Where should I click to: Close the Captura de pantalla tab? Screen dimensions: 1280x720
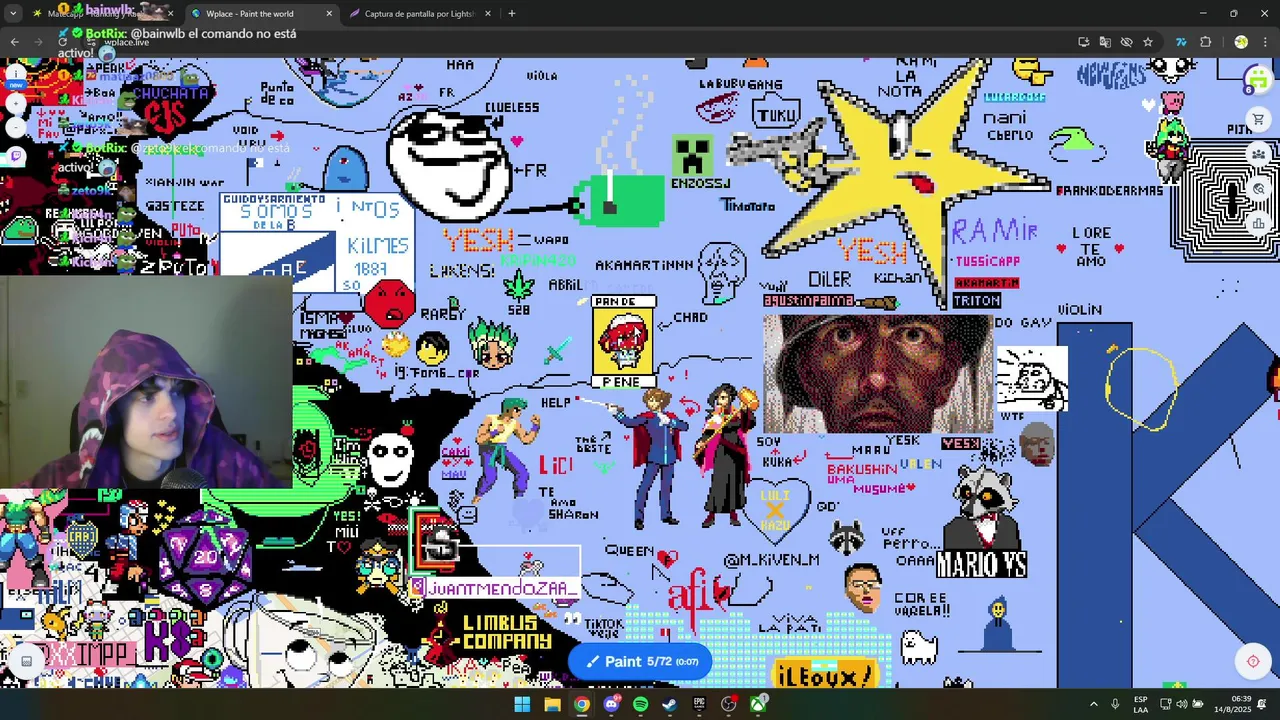[x=488, y=14]
